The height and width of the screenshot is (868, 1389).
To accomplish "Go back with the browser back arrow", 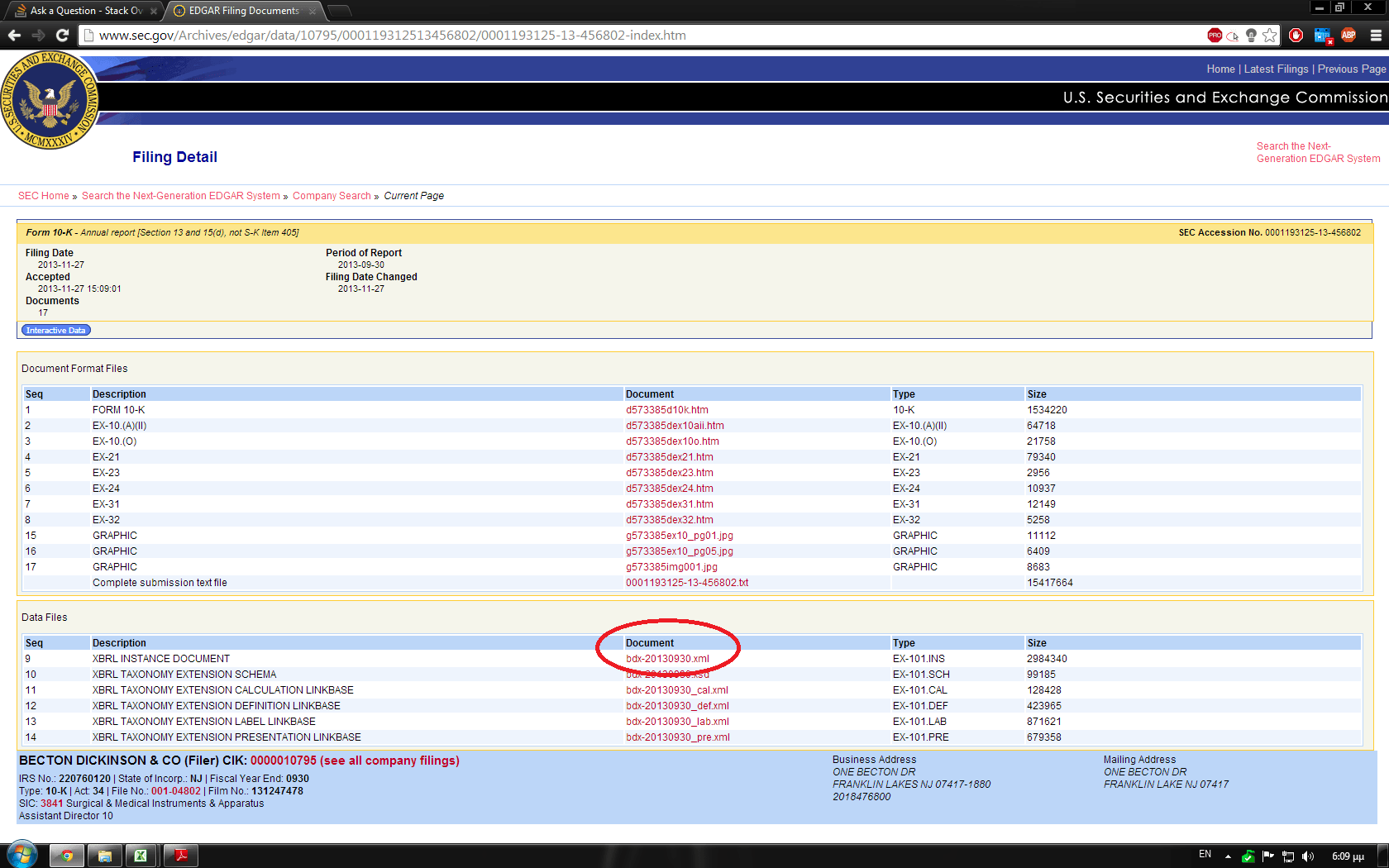I will pos(14,36).
